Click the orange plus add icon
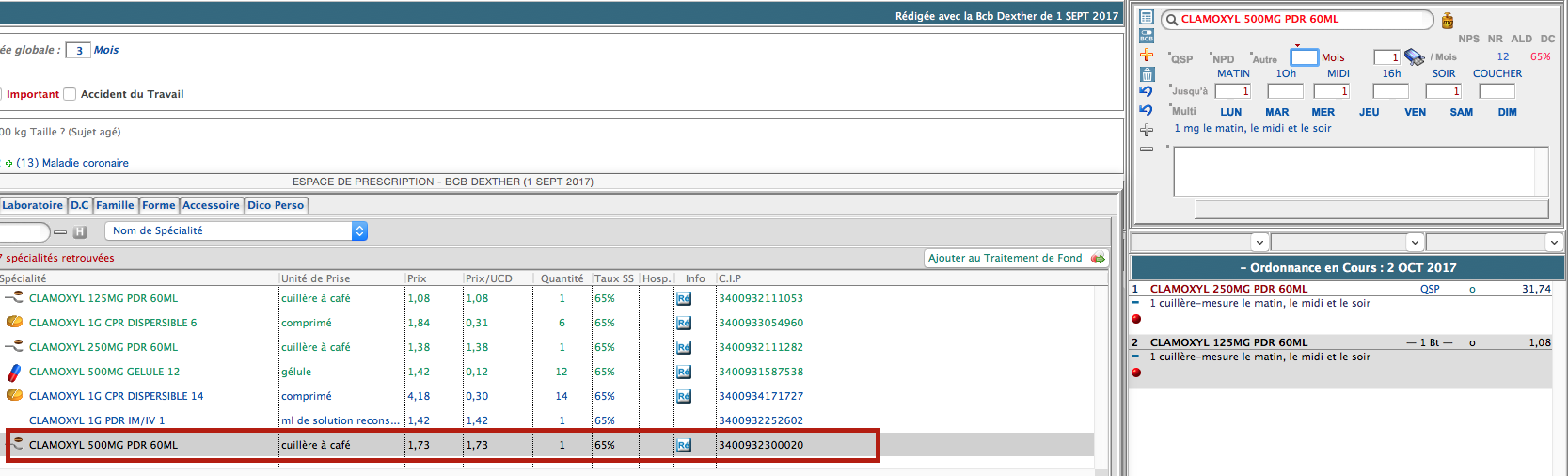This screenshot has height=476, width=1568. point(1147,55)
